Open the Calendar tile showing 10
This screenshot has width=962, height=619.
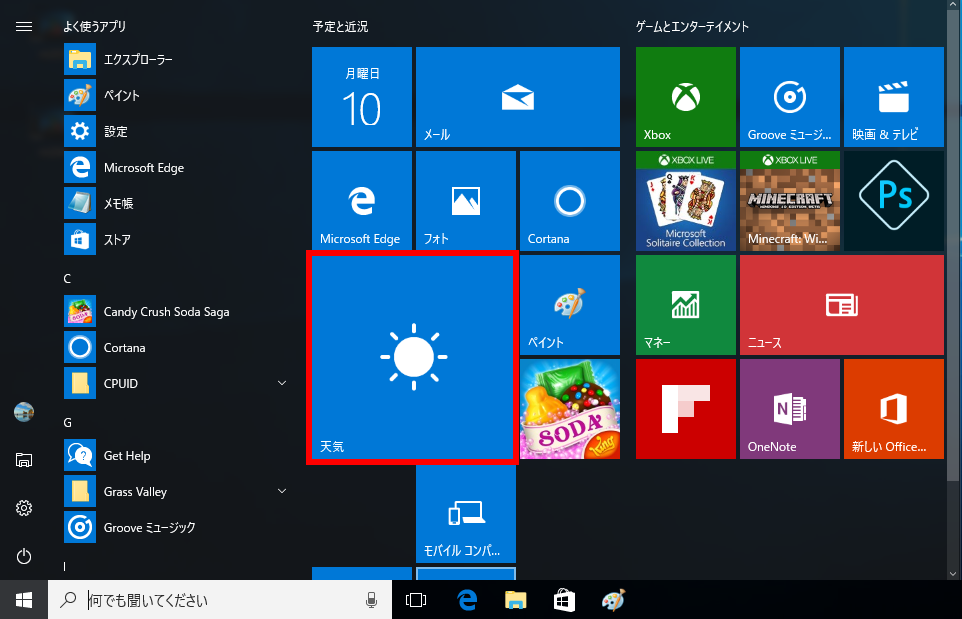tap(361, 97)
